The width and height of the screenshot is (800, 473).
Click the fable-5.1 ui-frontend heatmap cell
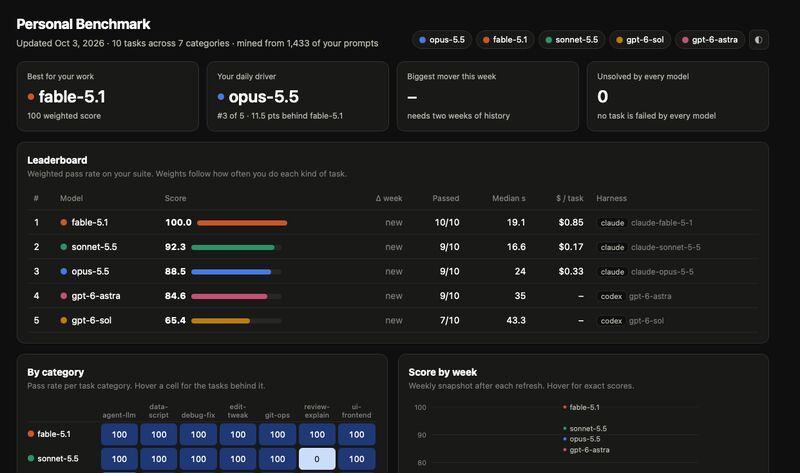pos(357,435)
